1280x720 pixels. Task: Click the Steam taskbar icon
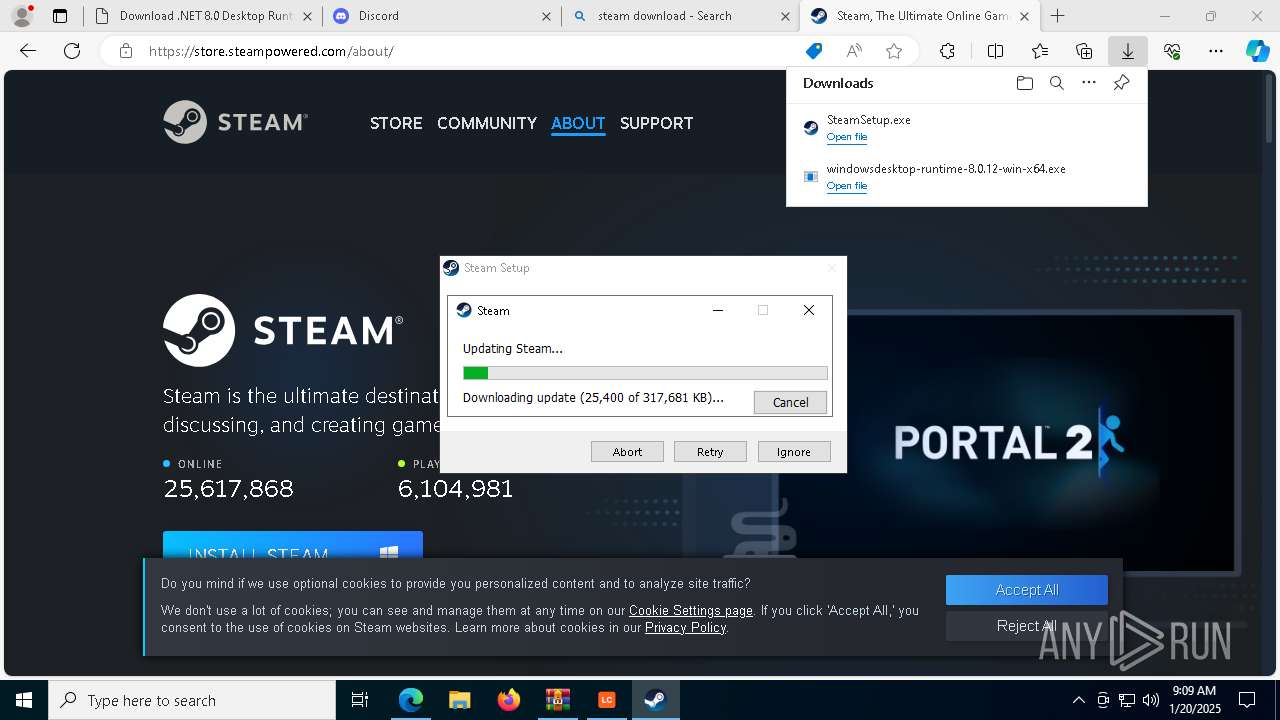pos(655,700)
